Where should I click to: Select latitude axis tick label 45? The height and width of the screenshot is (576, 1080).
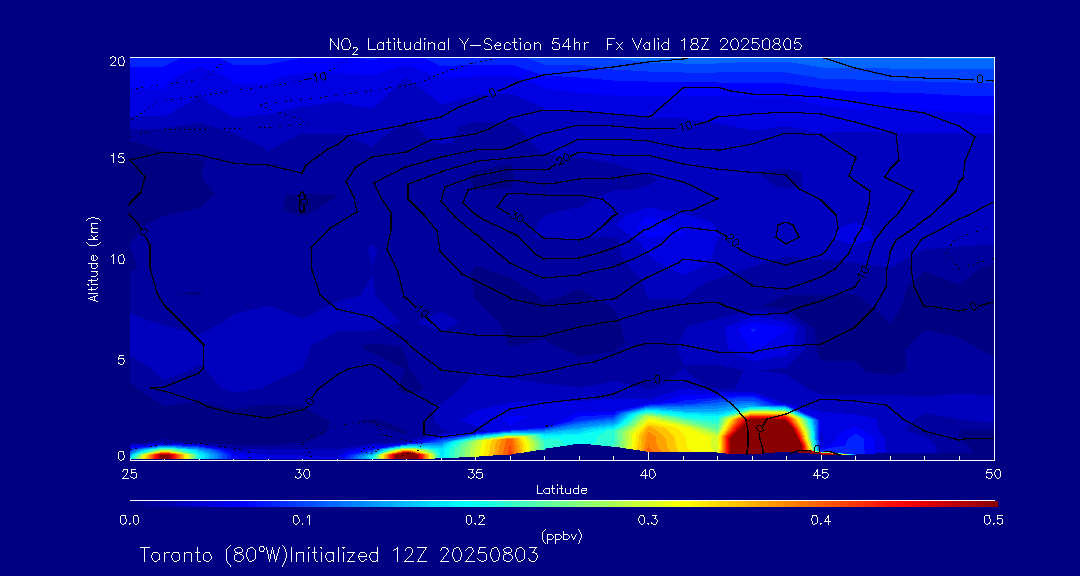click(821, 473)
